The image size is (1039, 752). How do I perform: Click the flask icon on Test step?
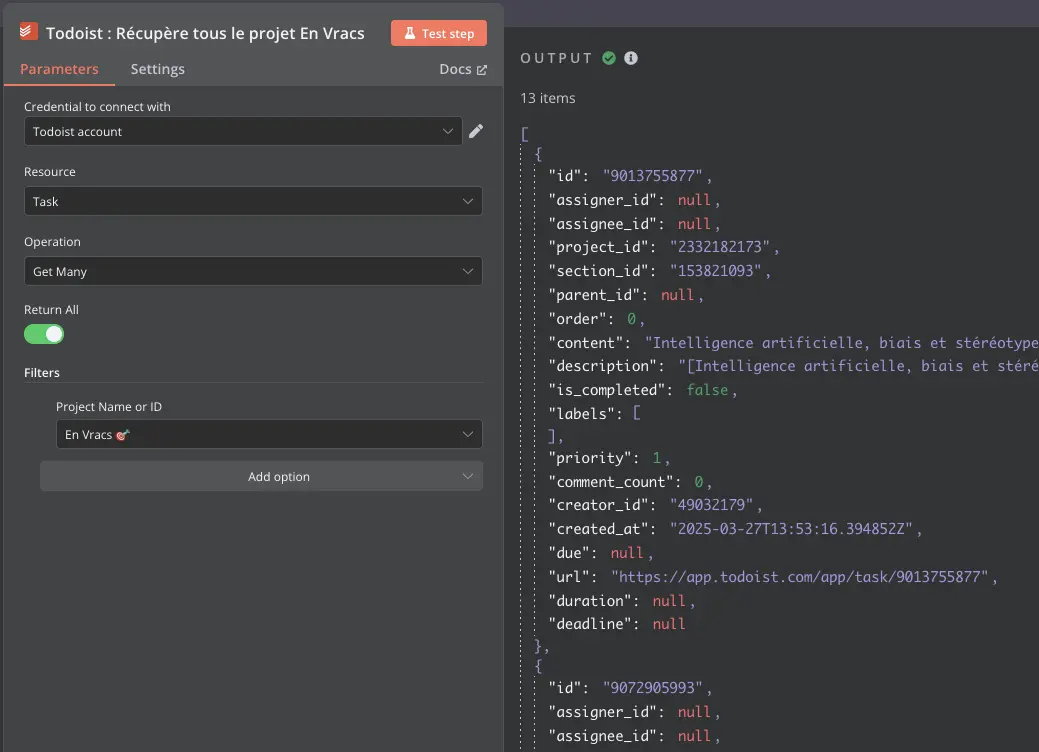[410, 33]
